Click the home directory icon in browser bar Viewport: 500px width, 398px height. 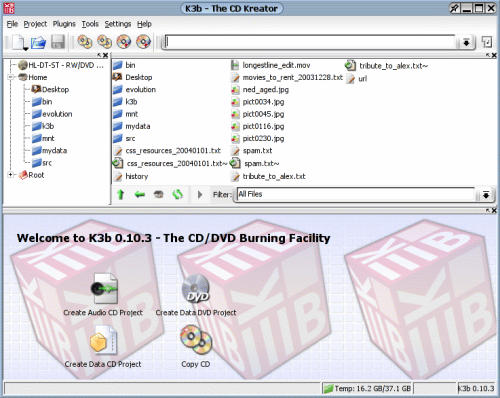click(159, 194)
